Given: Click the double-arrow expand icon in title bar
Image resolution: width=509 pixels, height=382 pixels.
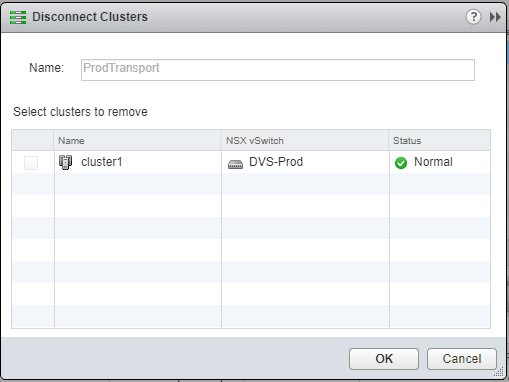Looking at the screenshot, I should pos(495,17).
